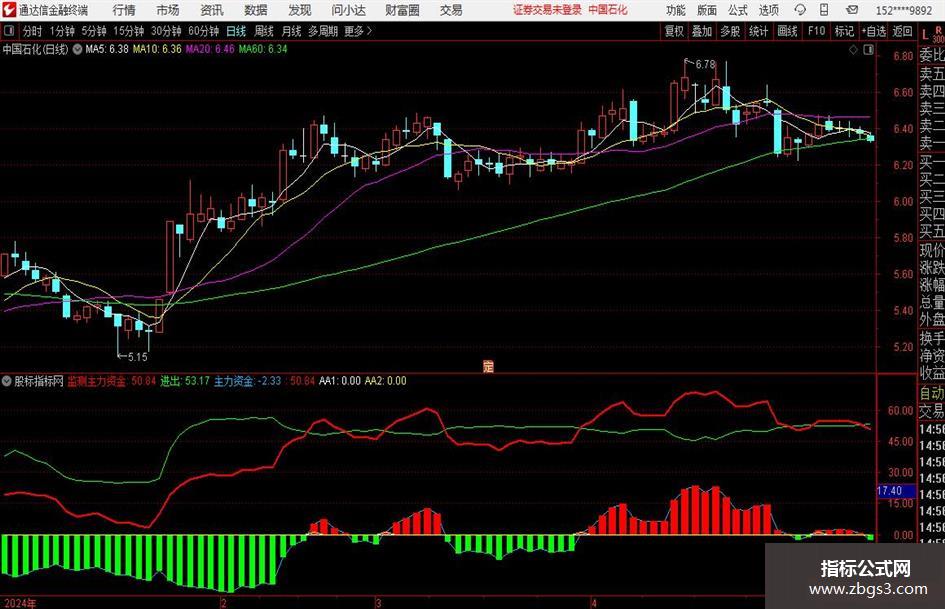The width and height of the screenshot is (945, 609).
Task: Click the L icon in right panel
Action: click(925, 36)
